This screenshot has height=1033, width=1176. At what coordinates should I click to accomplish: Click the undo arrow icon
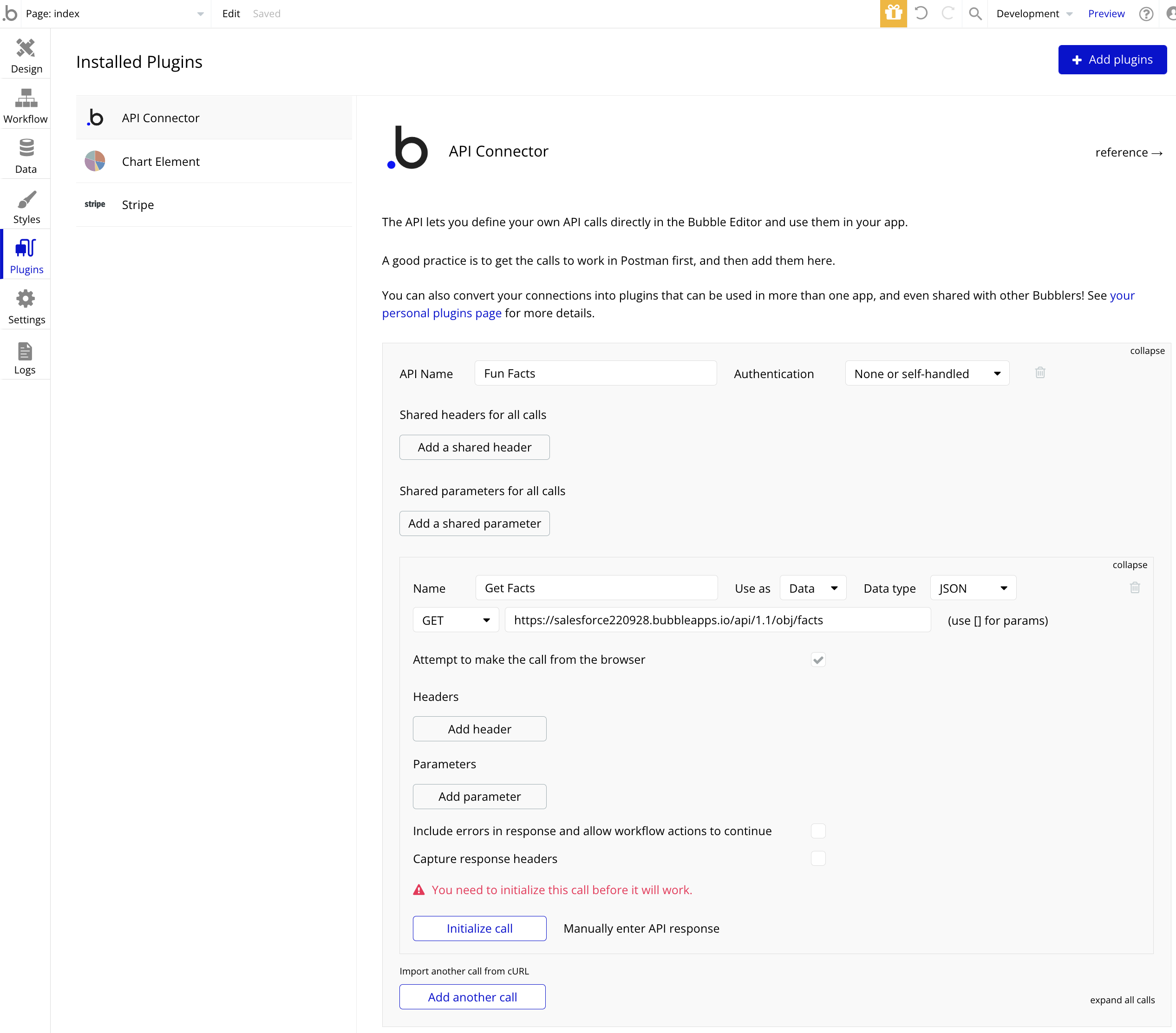point(921,13)
